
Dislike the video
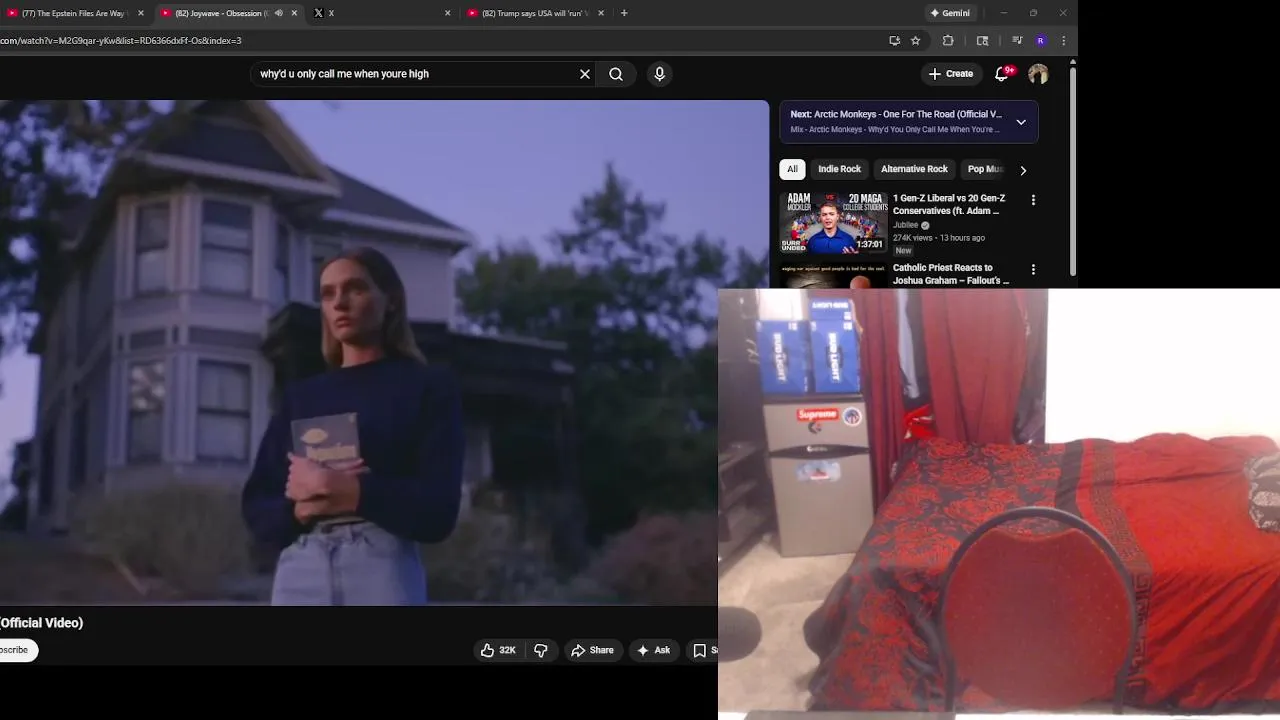click(541, 650)
